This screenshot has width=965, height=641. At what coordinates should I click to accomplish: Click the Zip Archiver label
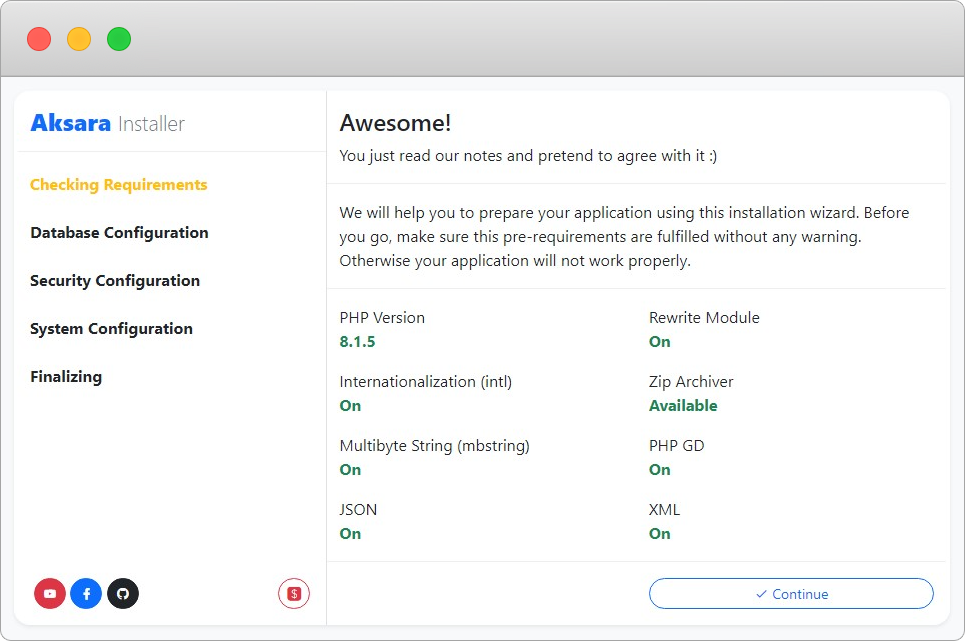(691, 381)
